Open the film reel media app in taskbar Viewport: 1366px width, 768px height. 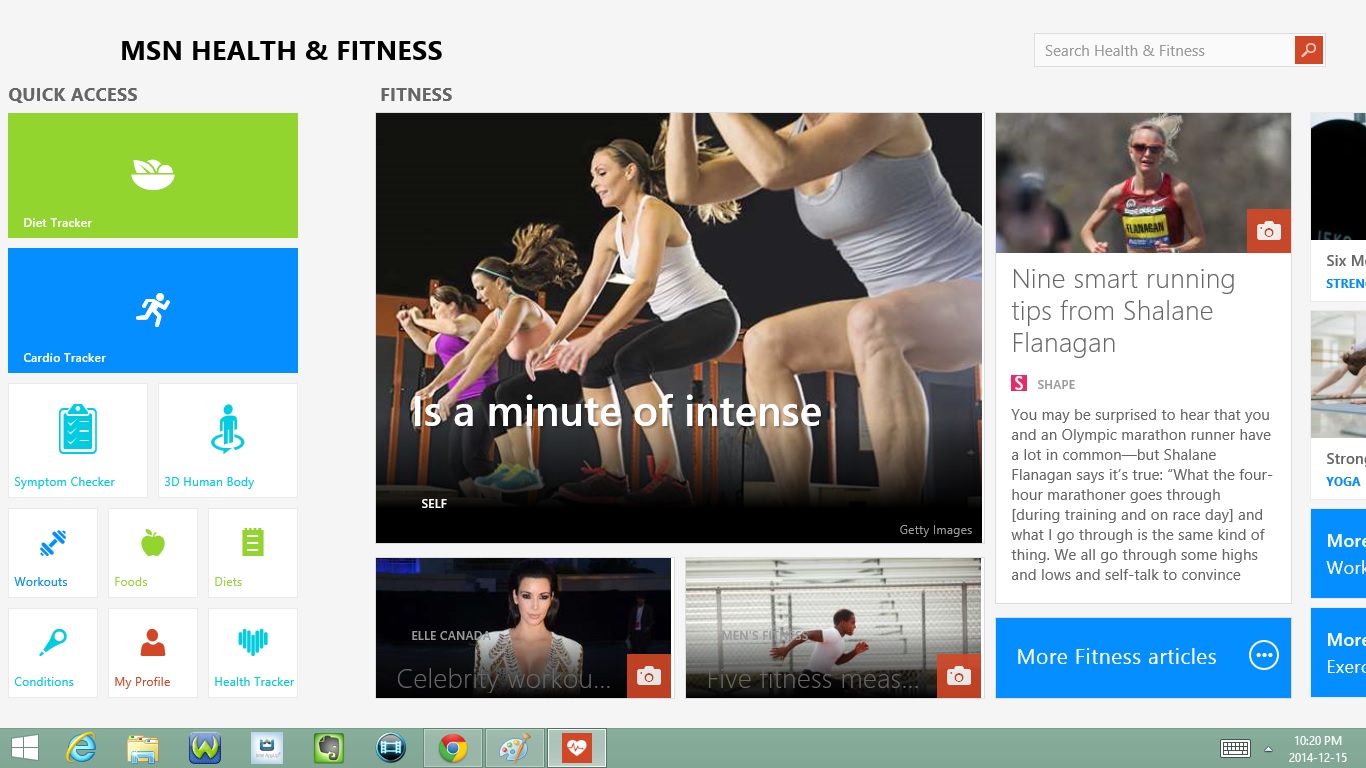tap(391, 748)
